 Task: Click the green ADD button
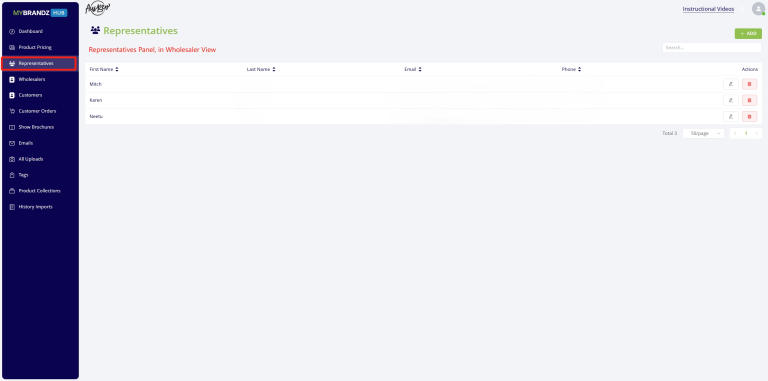click(748, 33)
